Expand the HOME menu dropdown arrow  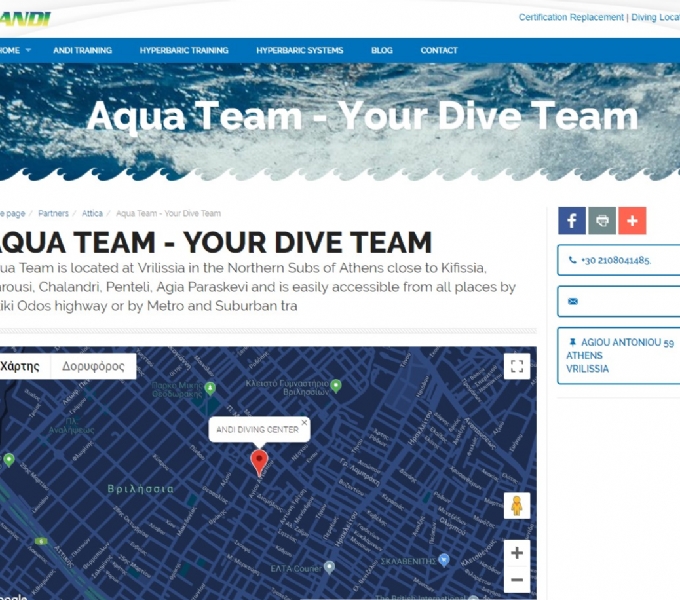point(28,50)
